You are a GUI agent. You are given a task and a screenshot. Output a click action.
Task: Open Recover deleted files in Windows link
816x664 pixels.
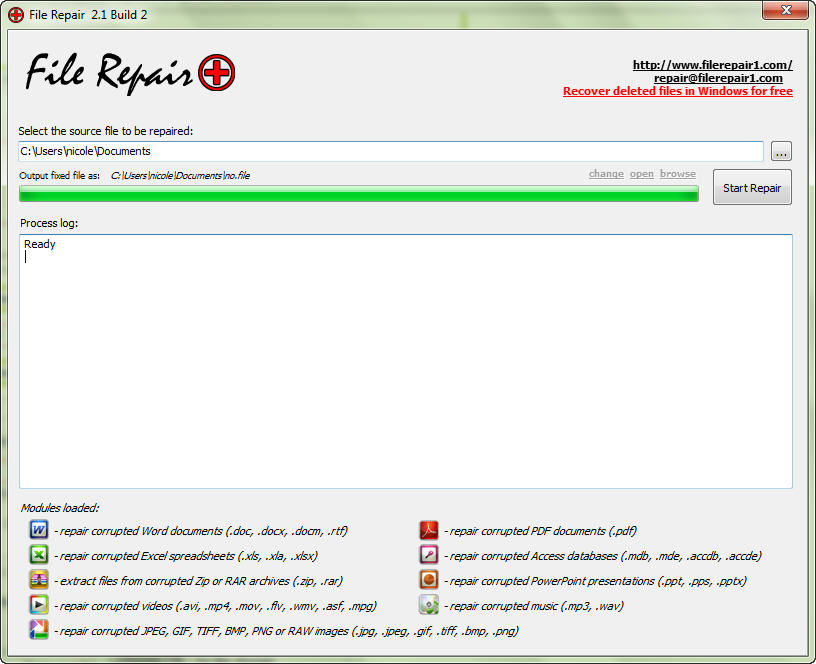[x=678, y=91]
